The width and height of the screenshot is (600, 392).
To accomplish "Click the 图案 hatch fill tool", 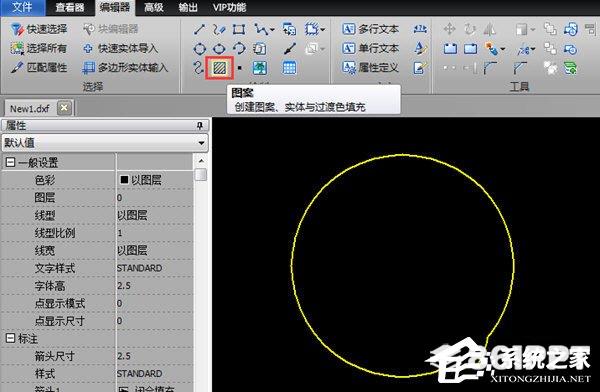I will (220, 68).
